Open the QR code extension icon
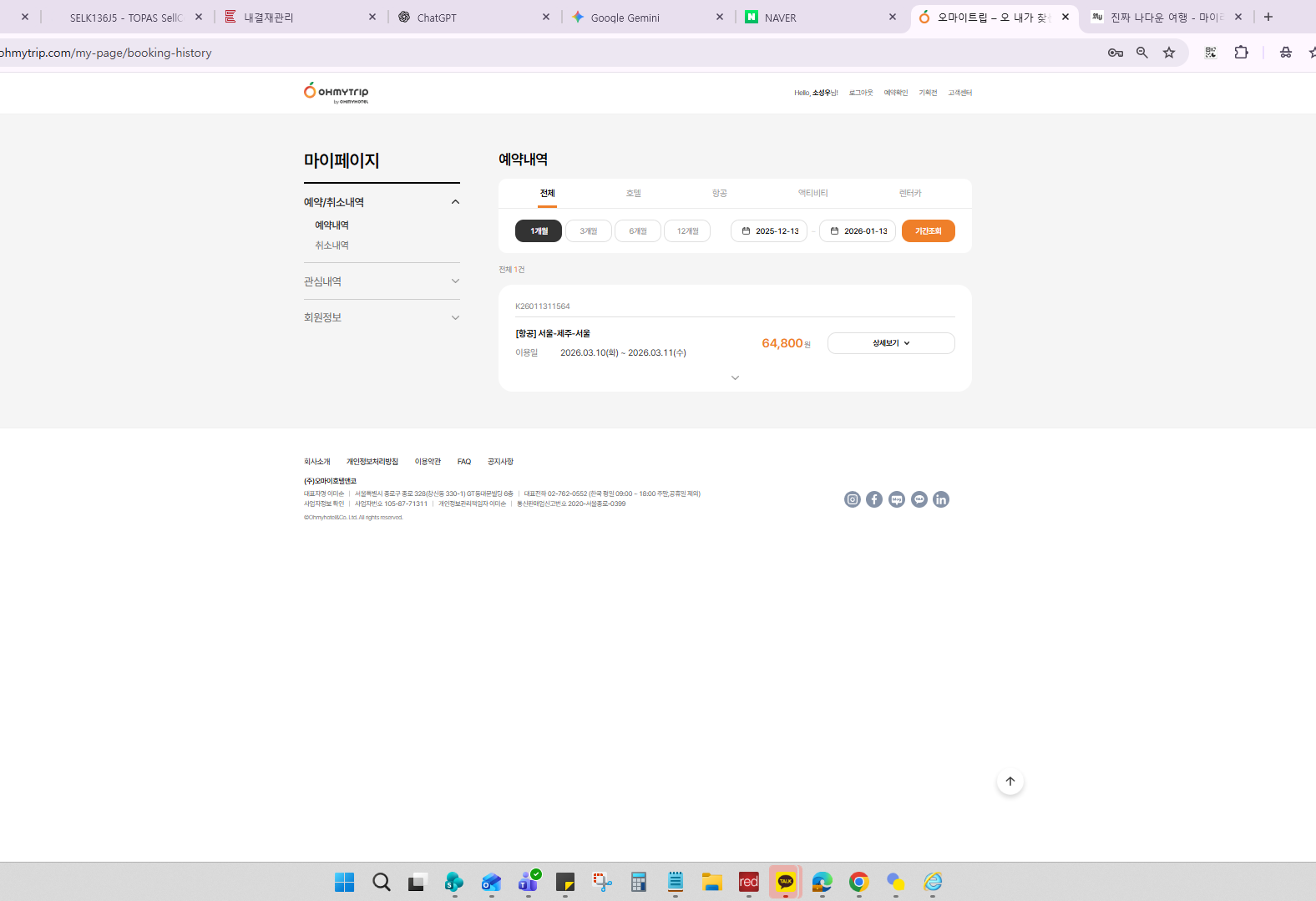This screenshot has height=901, width=1316. click(x=1211, y=53)
